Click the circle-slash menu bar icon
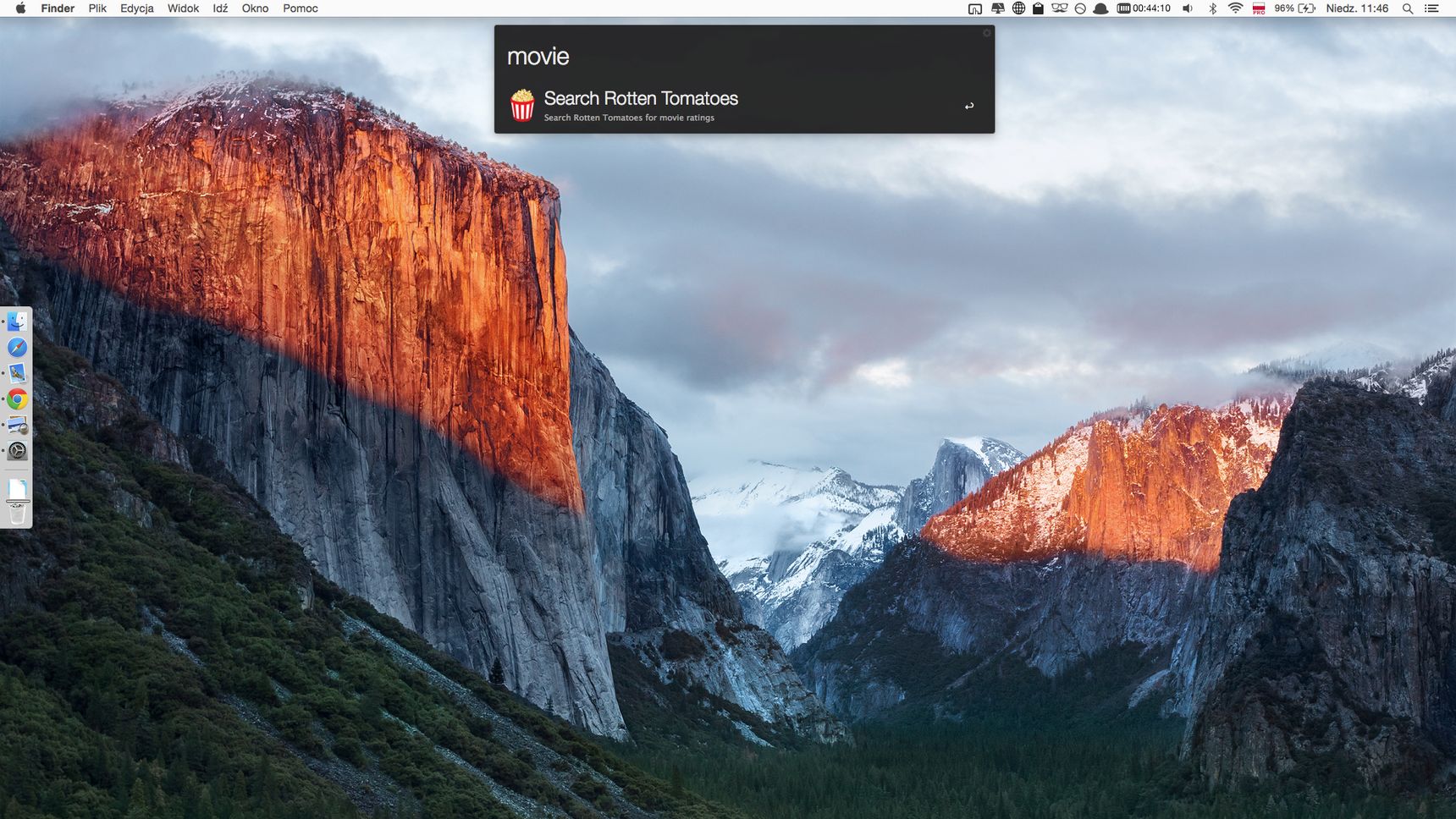Viewport: 1456px width, 819px height. tap(1080, 8)
